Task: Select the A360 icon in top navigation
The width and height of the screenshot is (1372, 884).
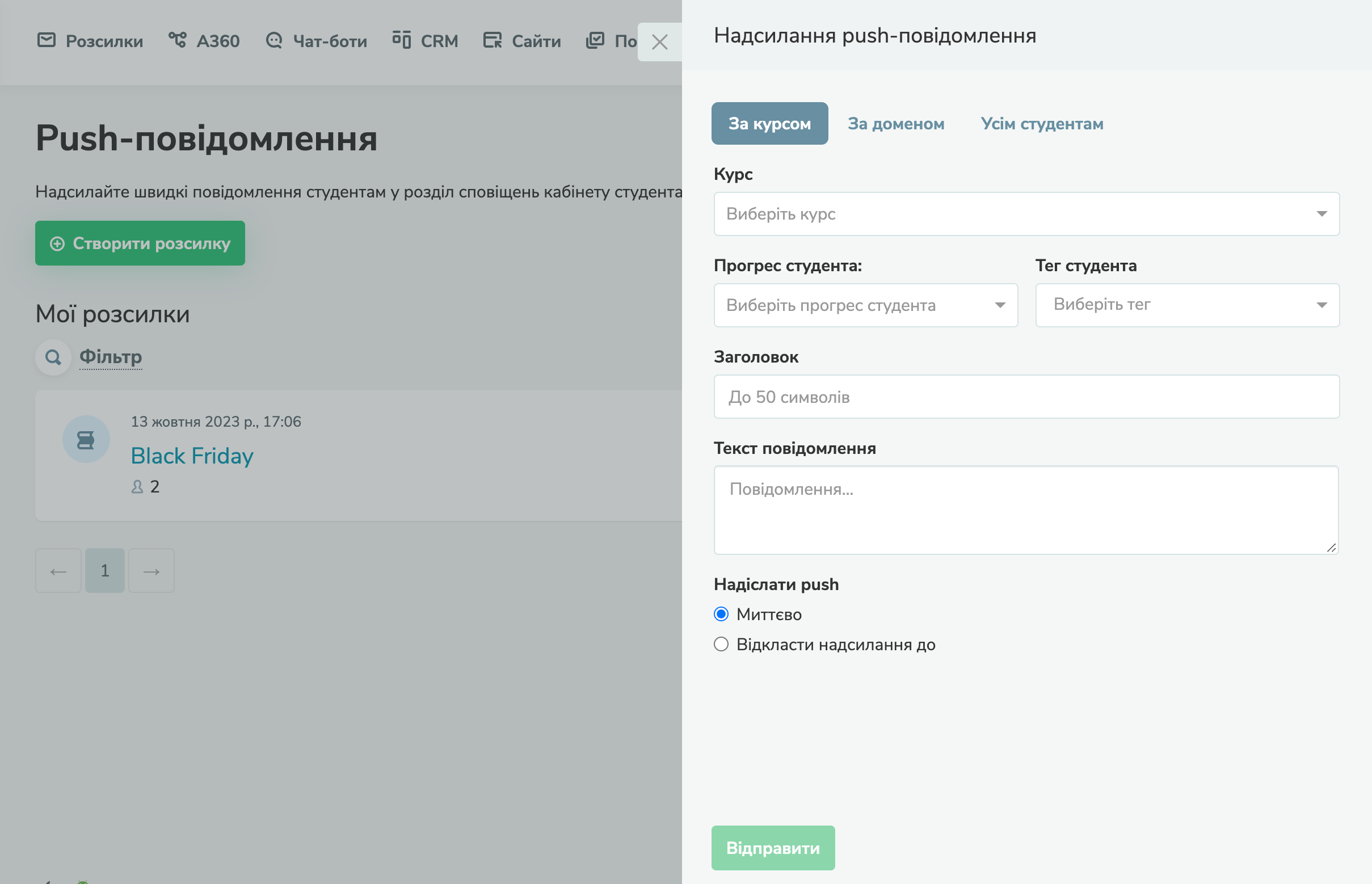Action: [x=179, y=40]
